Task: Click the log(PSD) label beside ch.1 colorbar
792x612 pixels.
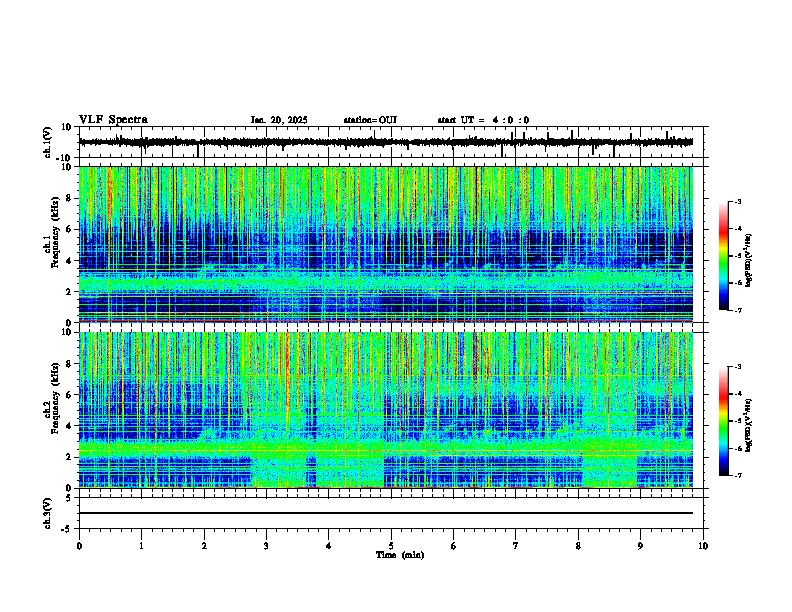Action: pos(749,260)
